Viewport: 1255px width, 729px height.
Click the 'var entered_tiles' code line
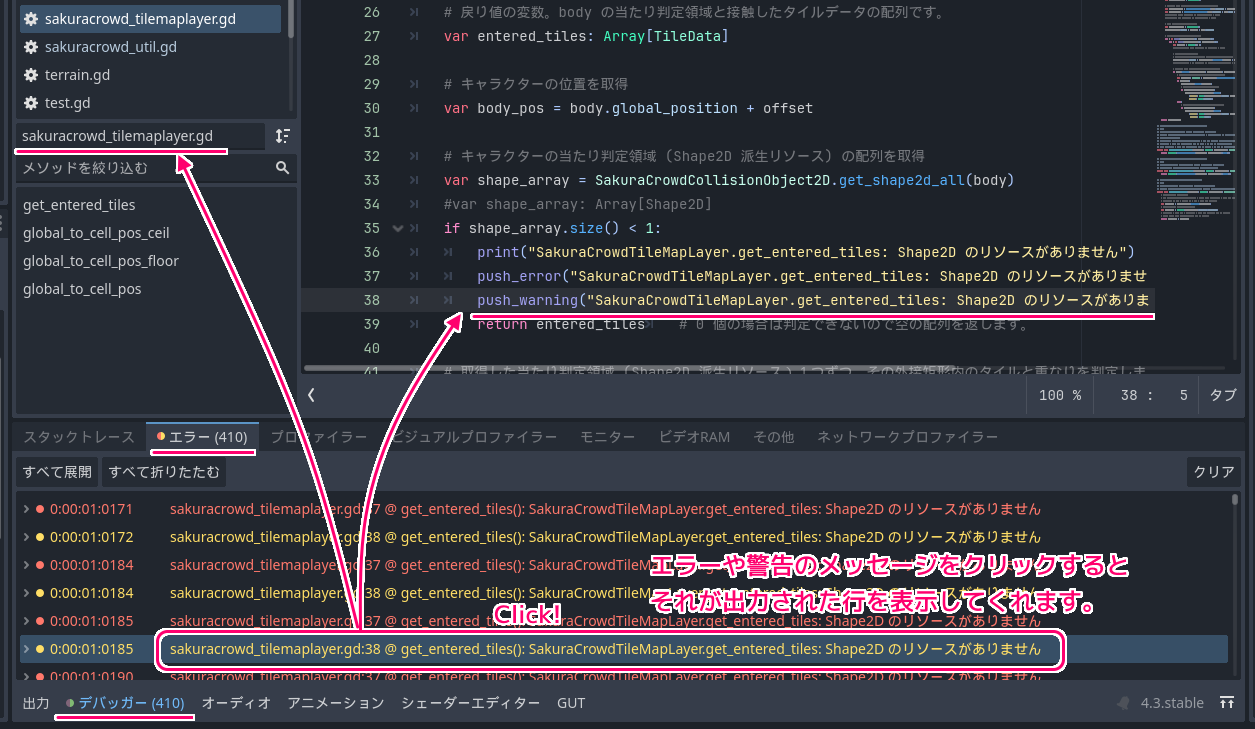(x=586, y=36)
